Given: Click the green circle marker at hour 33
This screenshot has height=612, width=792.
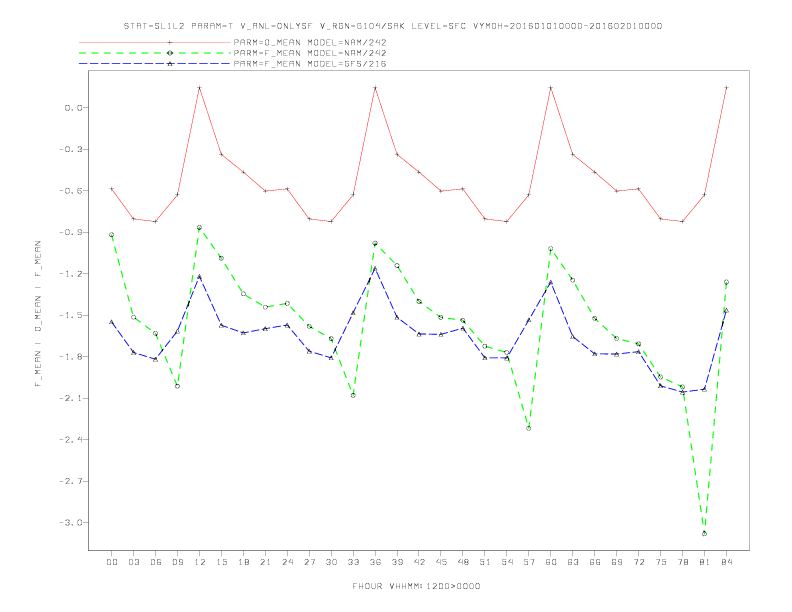Looking at the screenshot, I should point(353,395).
